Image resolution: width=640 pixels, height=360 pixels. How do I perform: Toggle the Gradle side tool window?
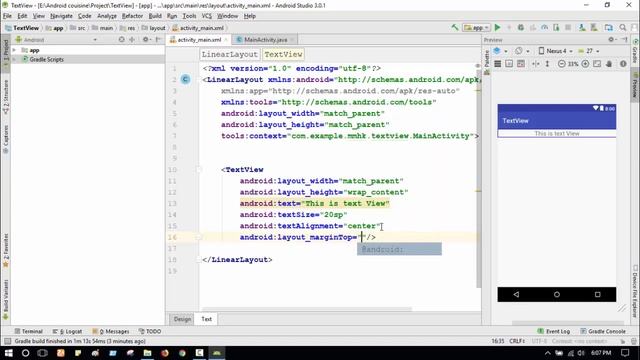[635, 50]
